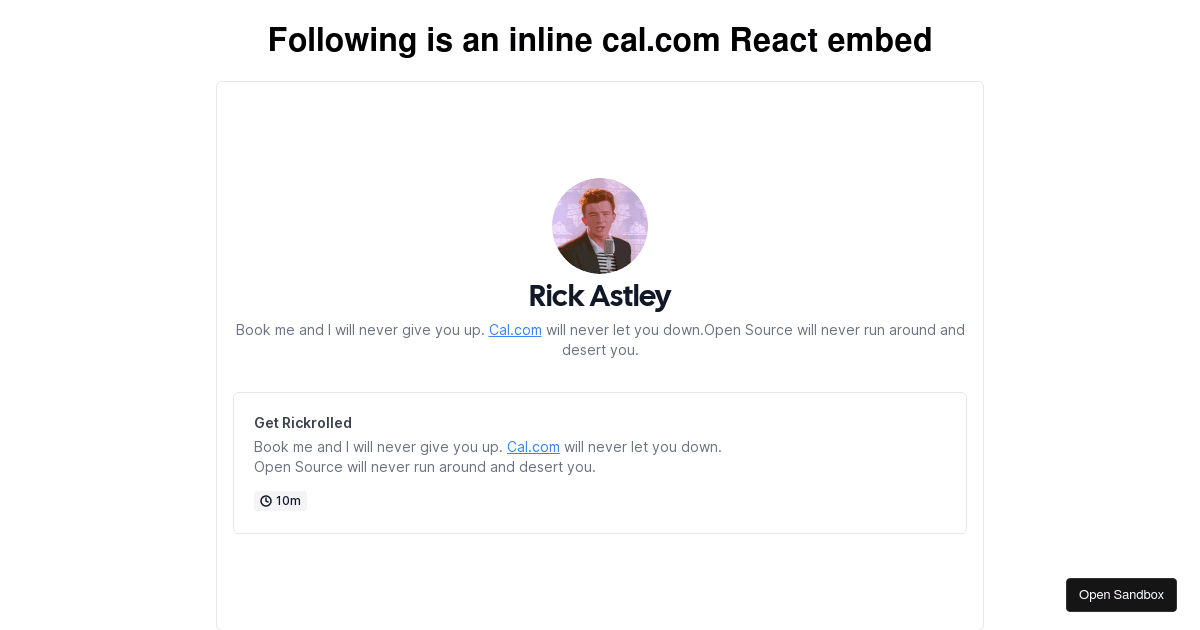Select the Get Rickrolled event title
This screenshot has width=1200, height=630.
click(302, 422)
